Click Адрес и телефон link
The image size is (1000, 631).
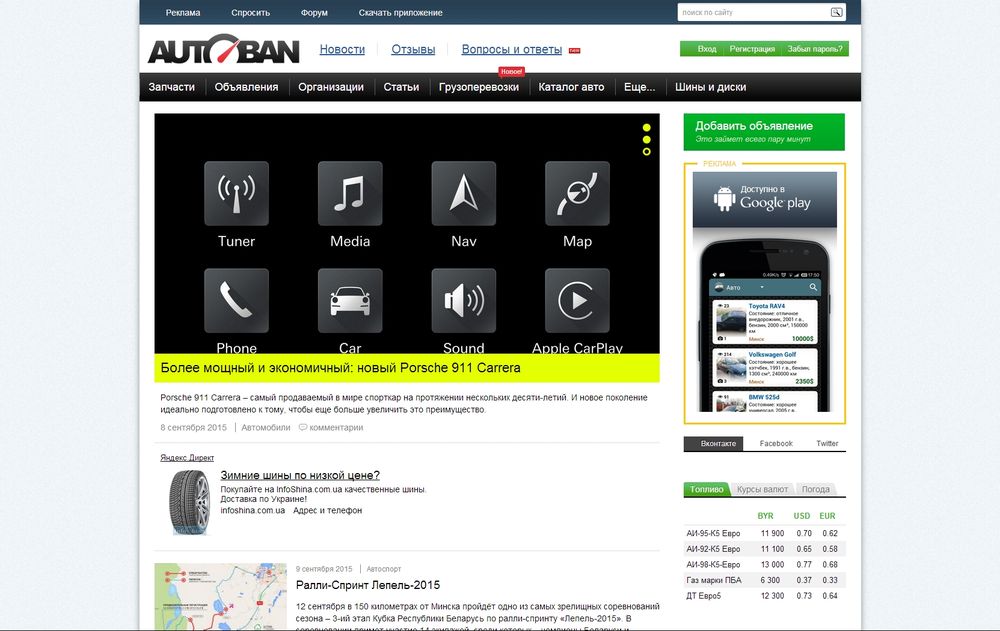[x=328, y=510]
